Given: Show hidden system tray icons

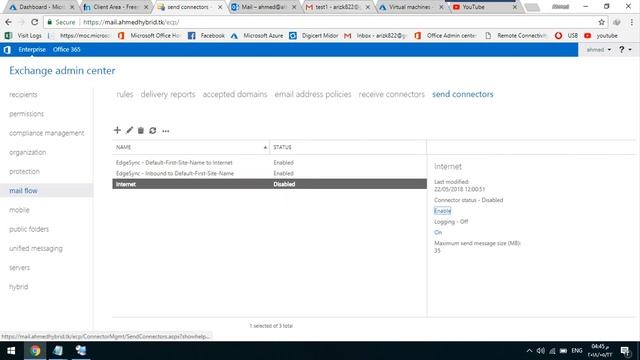Looking at the screenshot, I should pyautogui.click(x=529, y=351).
